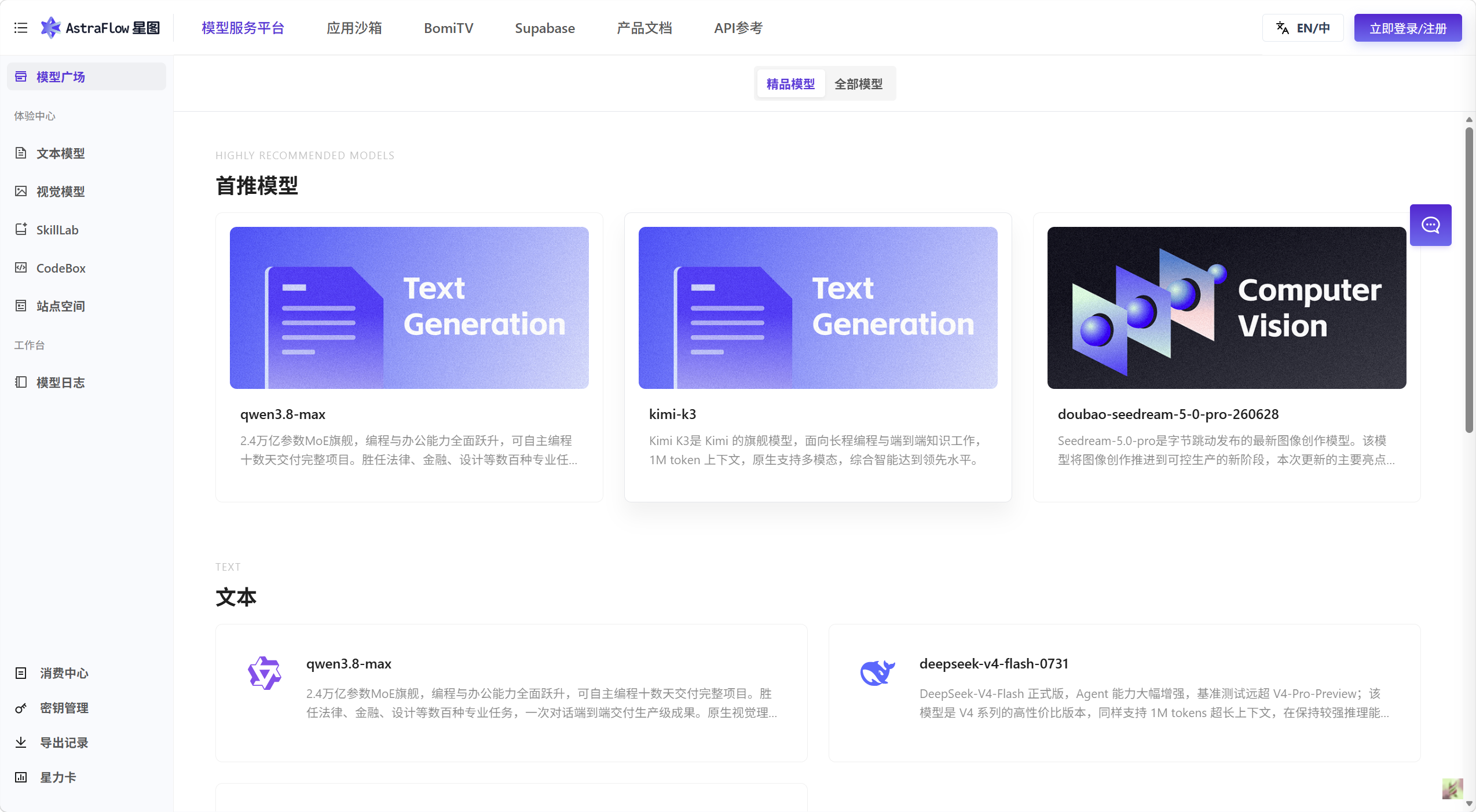Select 模型广场 in the sidebar
1476x812 pixels.
[x=86, y=76]
